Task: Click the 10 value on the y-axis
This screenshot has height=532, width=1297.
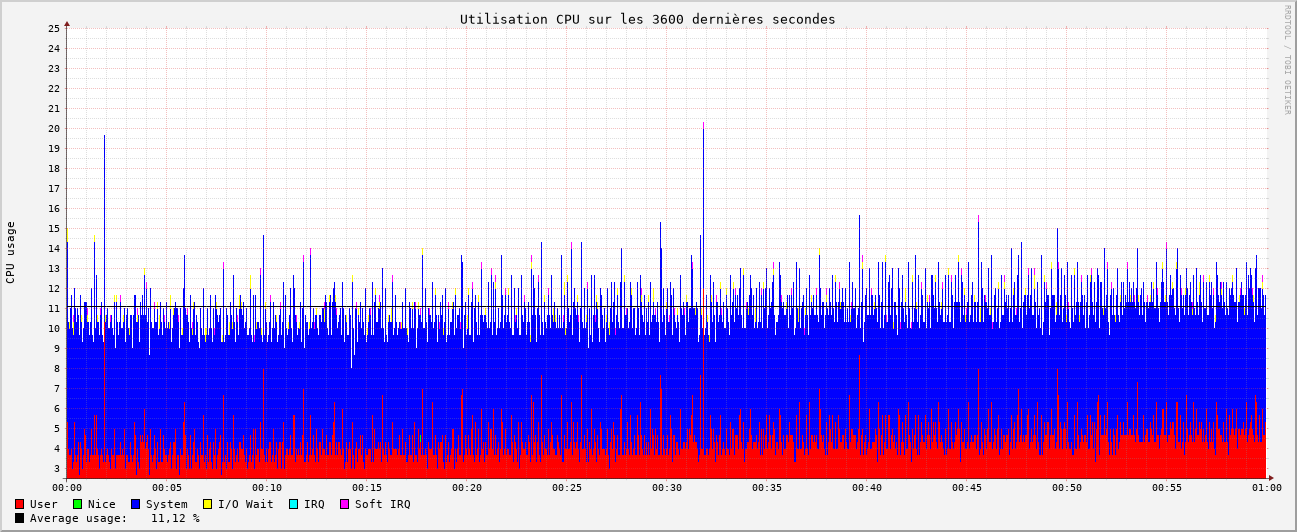Action: coord(54,328)
